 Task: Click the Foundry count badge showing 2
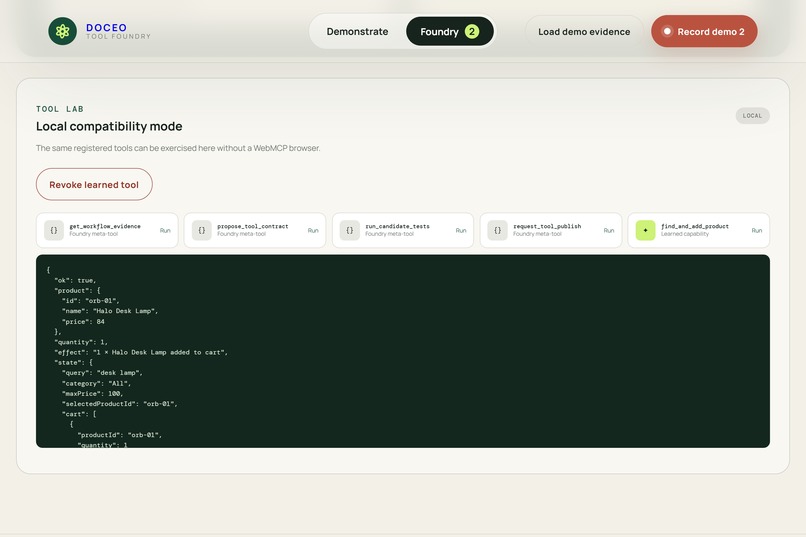pyautogui.click(x=472, y=31)
